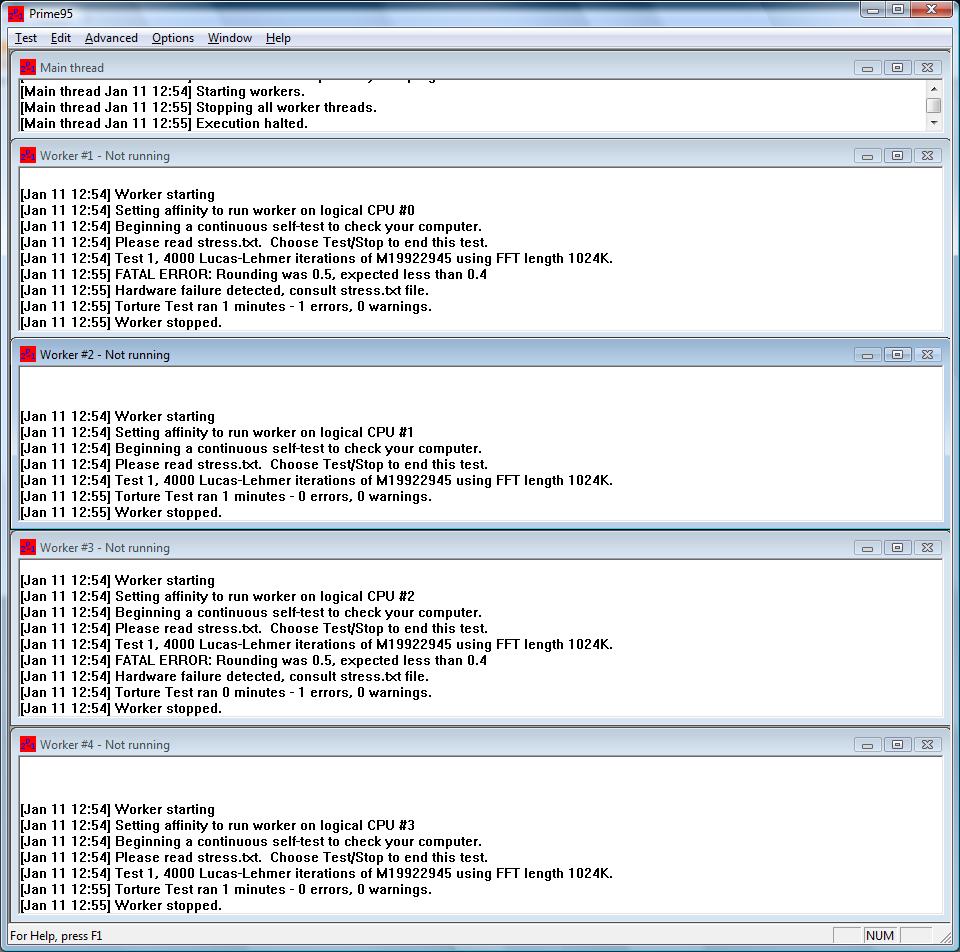Image resolution: width=960 pixels, height=952 pixels.
Task: Open the Help menu
Action: [x=278, y=38]
